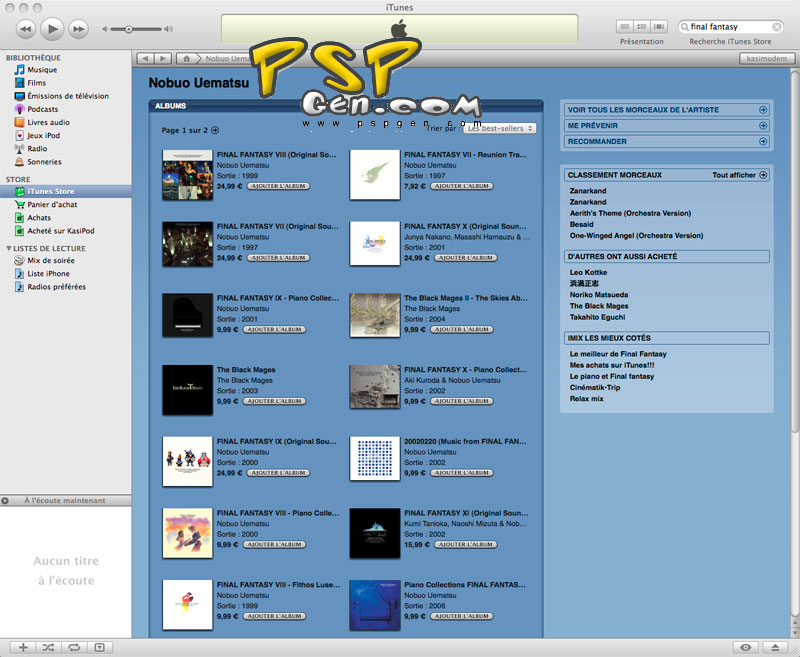Select Aerith's Theme (Orchestra Version) track
Image resolution: width=800 pixels, height=657 pixels.
pos(630,213)
